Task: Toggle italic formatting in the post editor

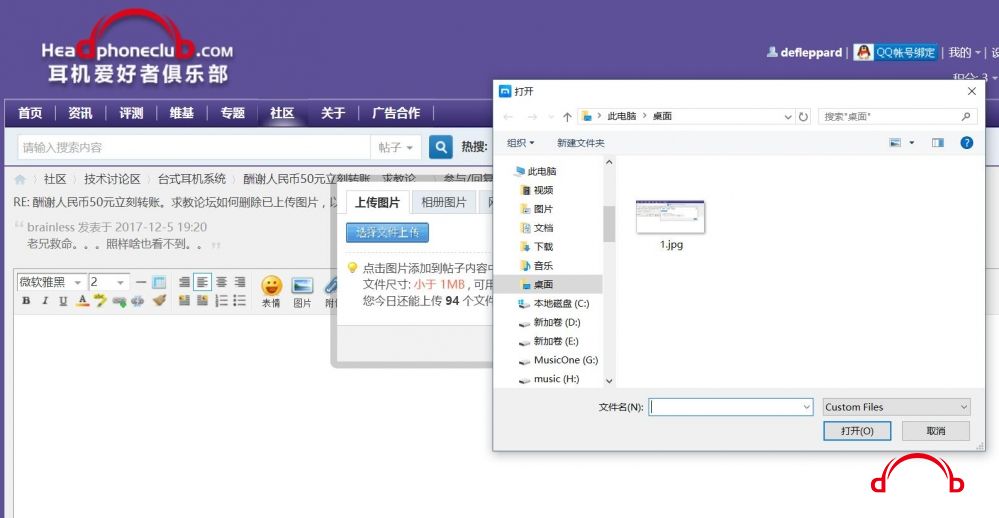Action: tap(45, 301)
